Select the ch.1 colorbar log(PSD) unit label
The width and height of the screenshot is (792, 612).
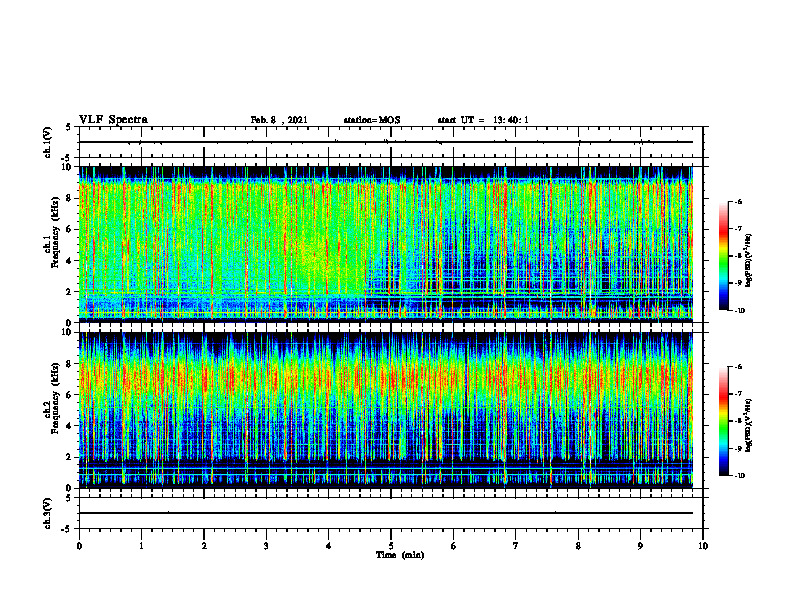[x=749, y=260]
